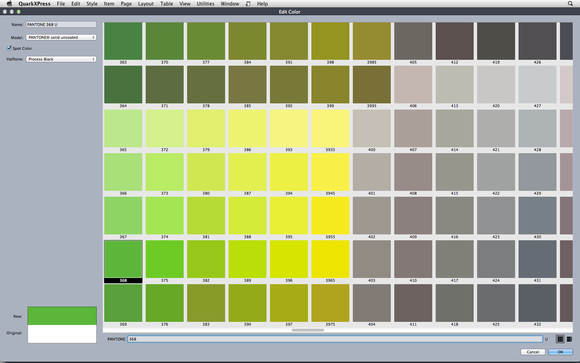Screen dimensions: 580x363
Task: Select the PANTONE 364 swatch
Action: coord(123,85)
